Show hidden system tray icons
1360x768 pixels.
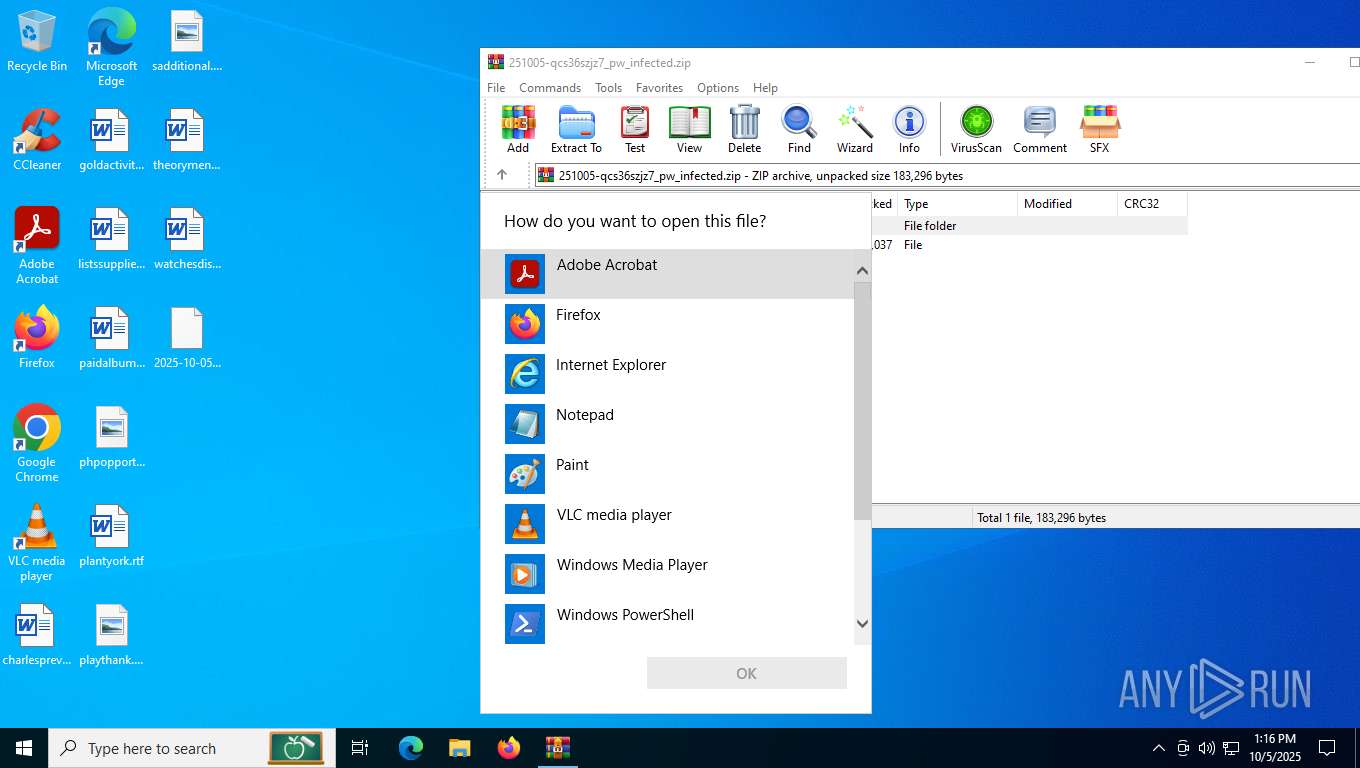[x=1158, y=748]
